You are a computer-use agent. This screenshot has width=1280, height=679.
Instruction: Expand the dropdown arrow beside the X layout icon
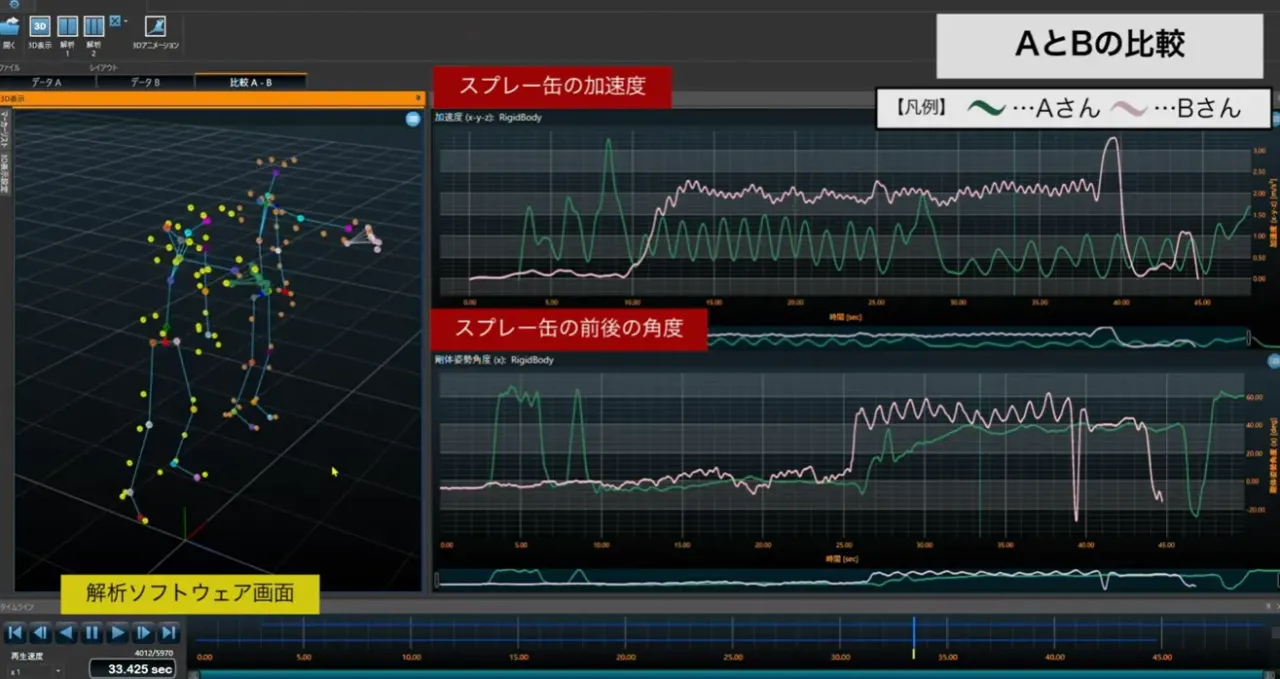(125, 20)
